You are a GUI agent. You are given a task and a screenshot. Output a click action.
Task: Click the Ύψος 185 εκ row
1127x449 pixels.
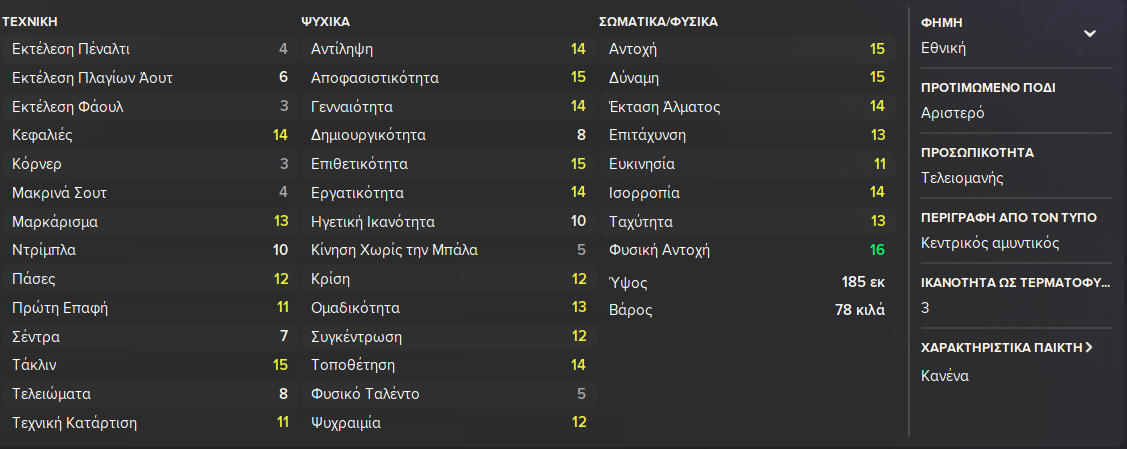pyautogui.click(x=746, y=282)
